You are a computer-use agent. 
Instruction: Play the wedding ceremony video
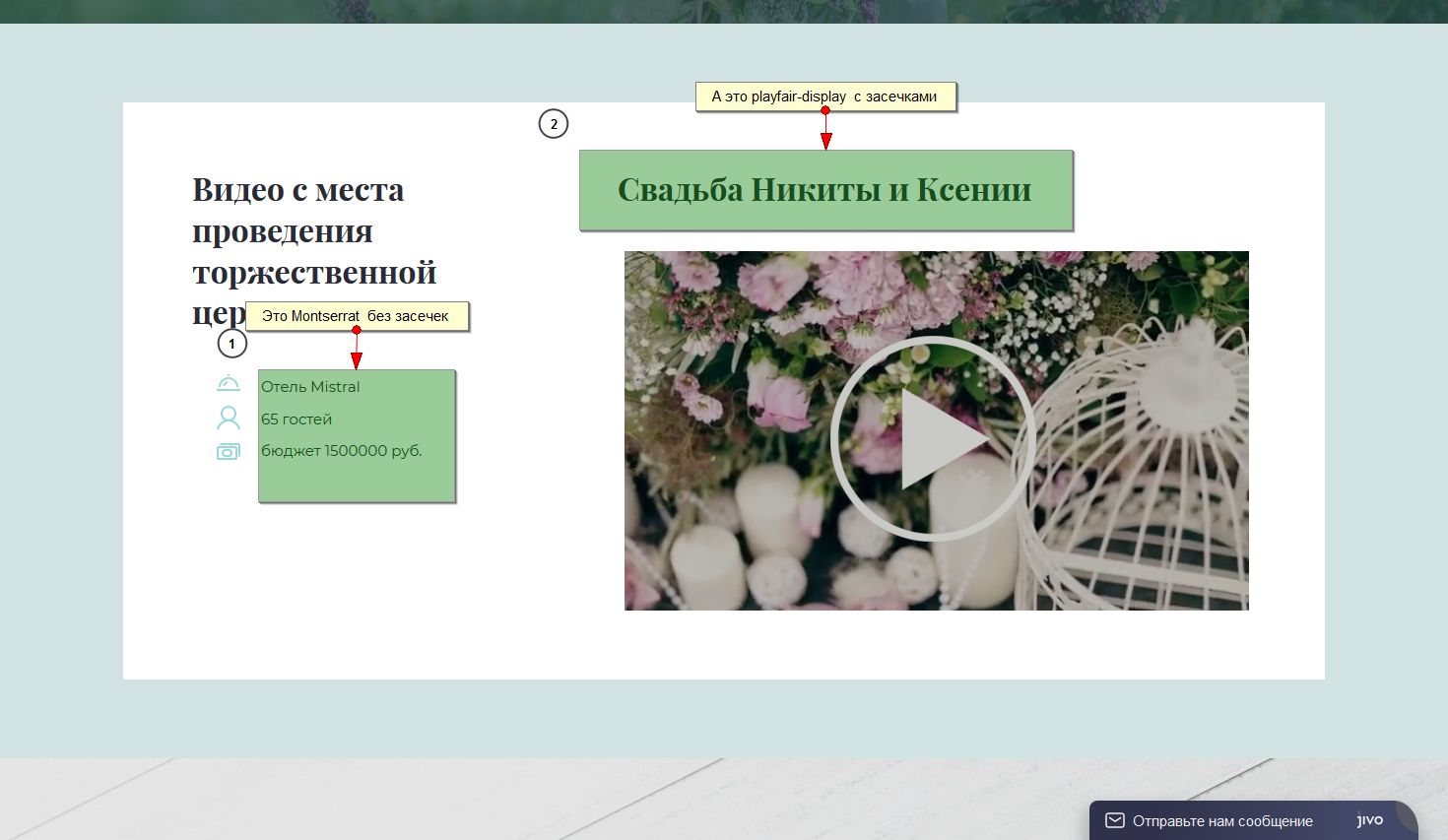point(932,438)
